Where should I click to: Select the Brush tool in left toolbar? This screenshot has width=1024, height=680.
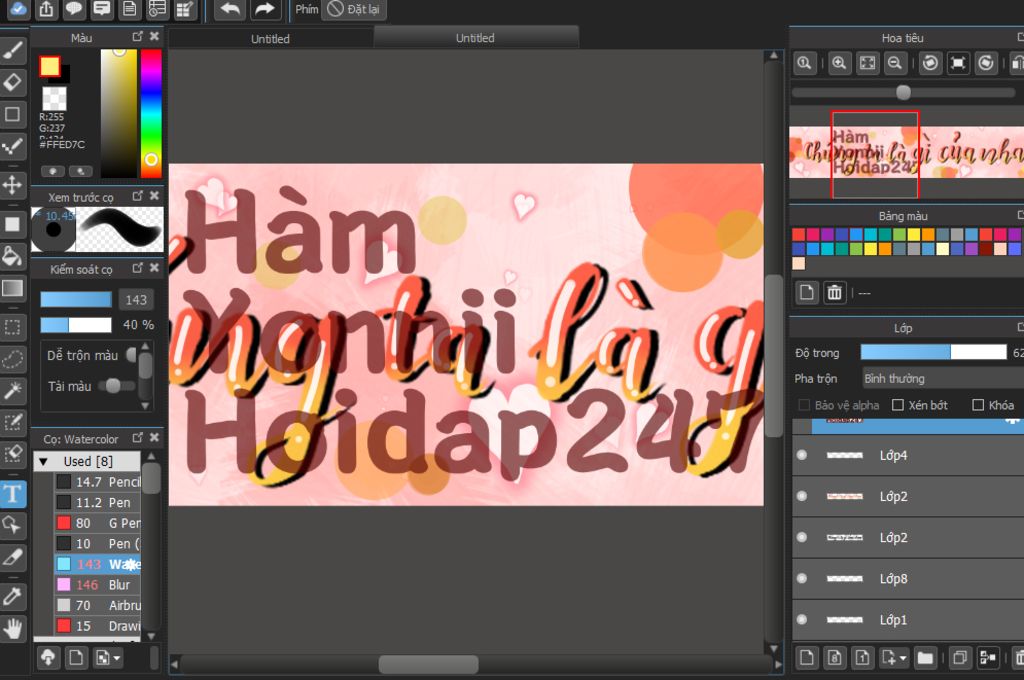(x=12, y=50)
